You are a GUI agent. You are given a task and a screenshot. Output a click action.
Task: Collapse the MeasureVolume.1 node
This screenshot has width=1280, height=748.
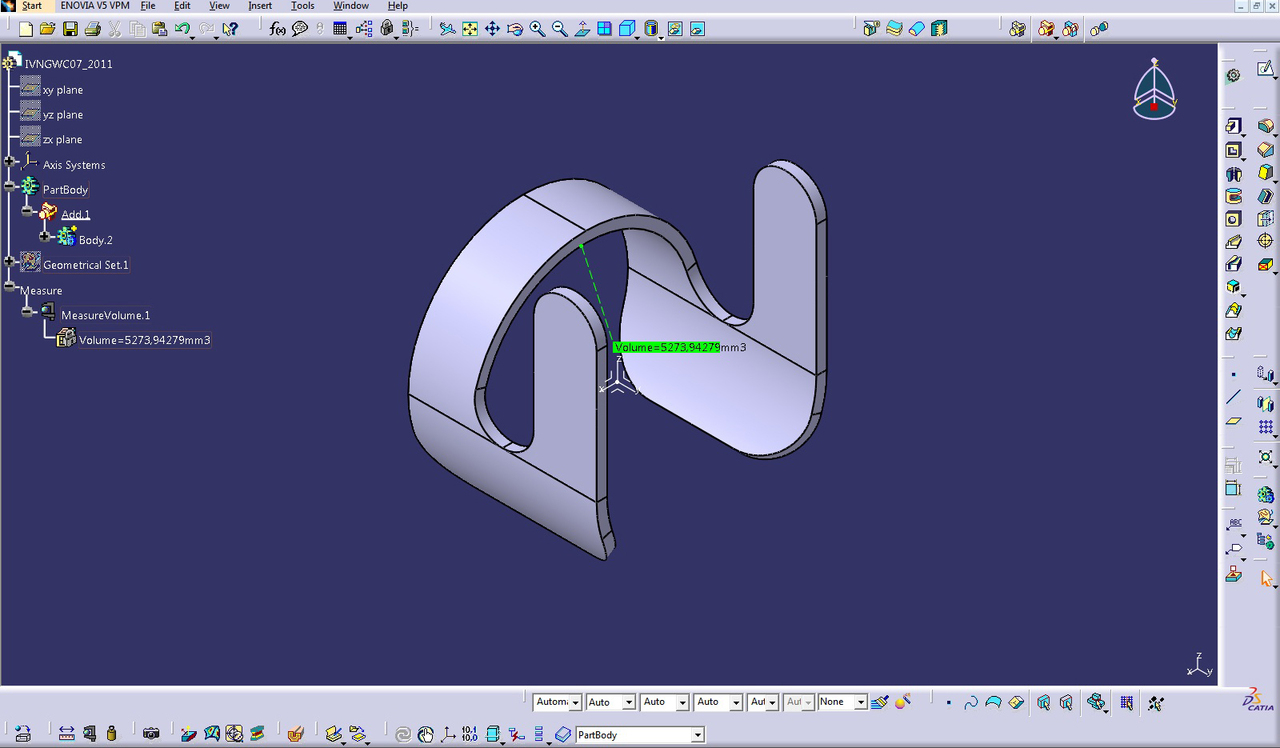coord(27,311)
